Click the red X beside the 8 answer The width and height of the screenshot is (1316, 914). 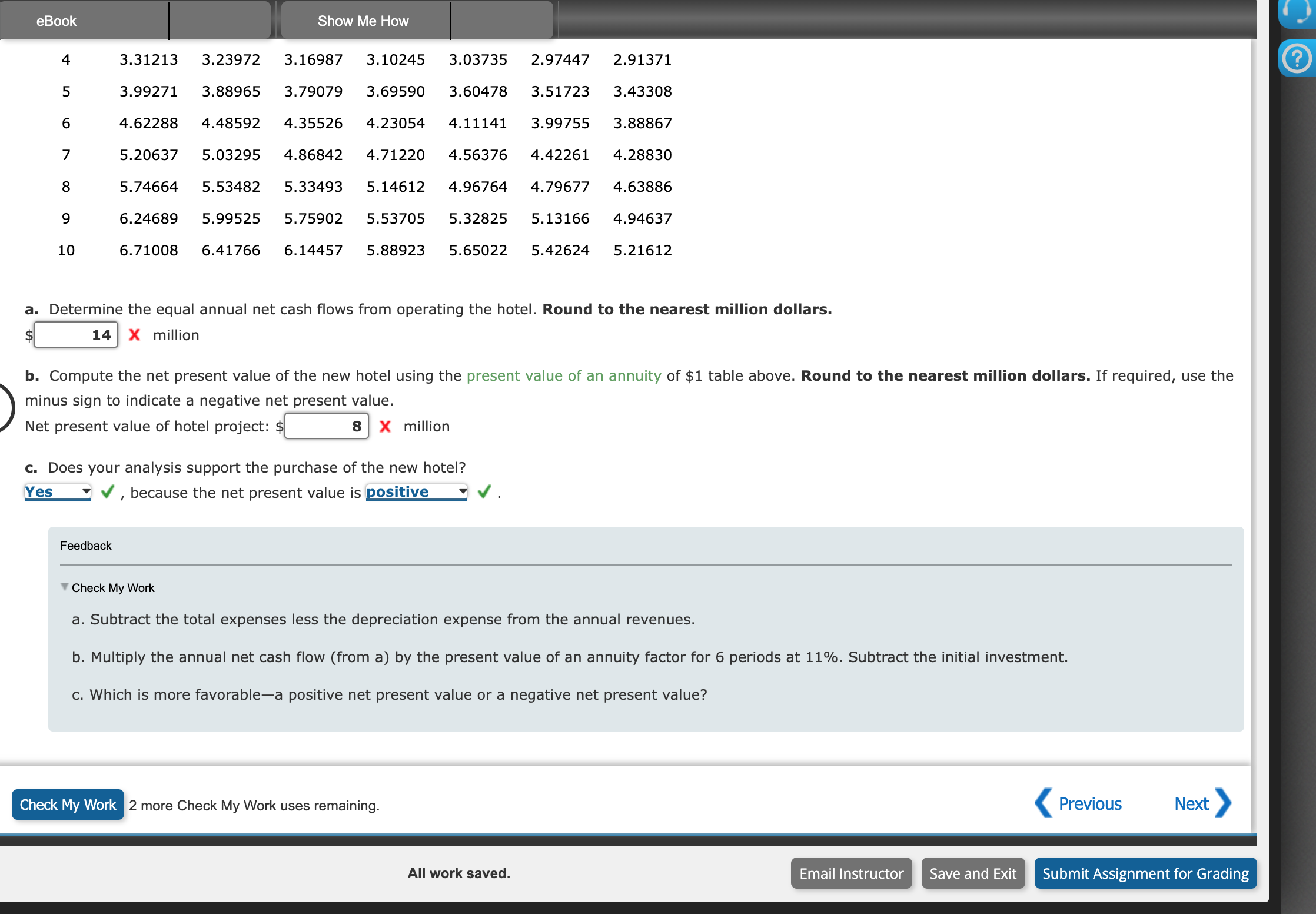click(385, 426)
